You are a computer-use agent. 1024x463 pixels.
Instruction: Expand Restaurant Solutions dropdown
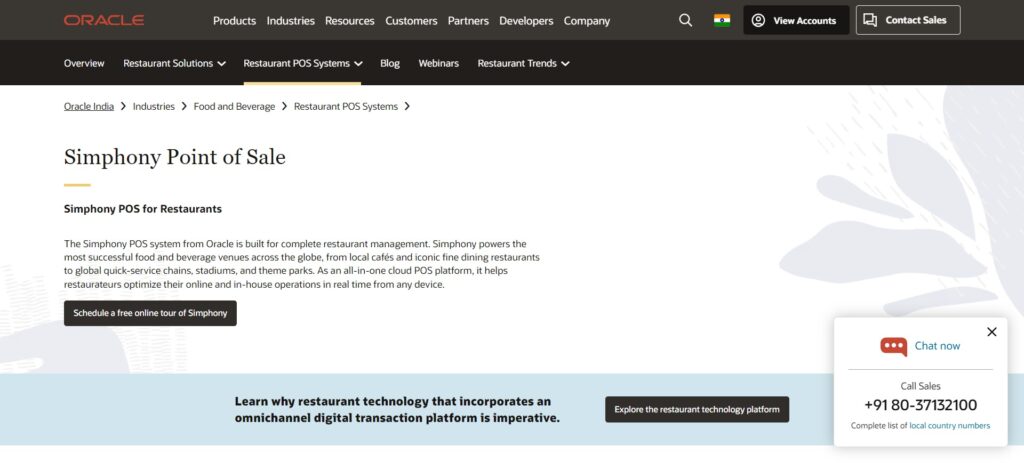(174, 63)
